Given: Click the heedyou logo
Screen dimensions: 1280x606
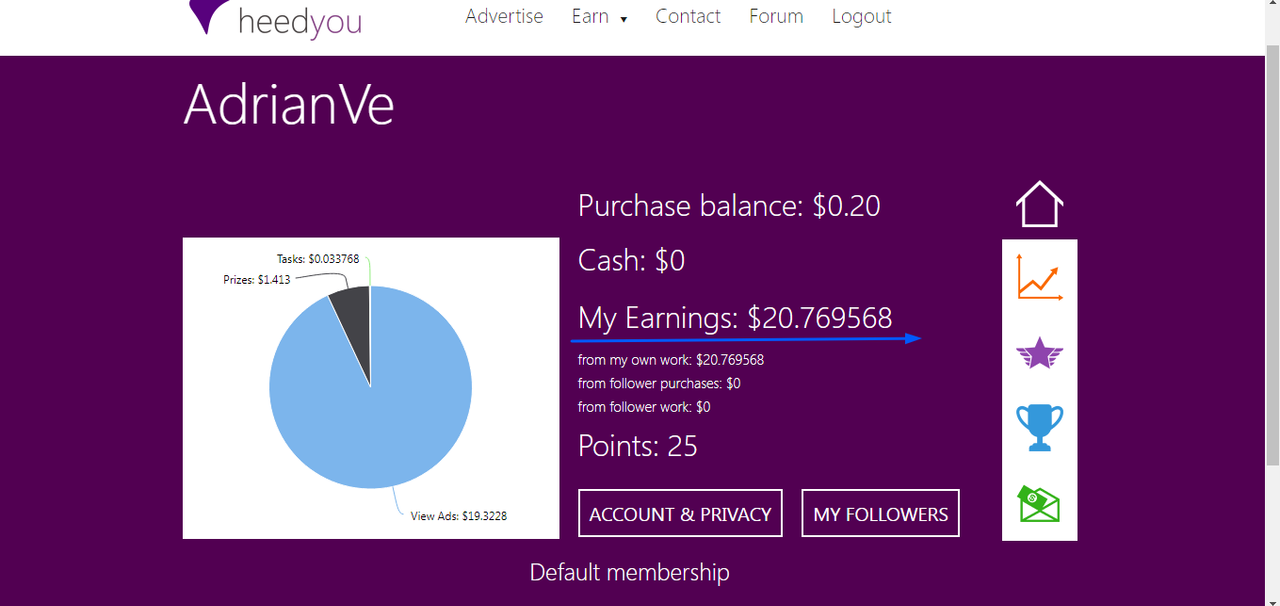Looking at the screenshot, I should pos(276,20).
